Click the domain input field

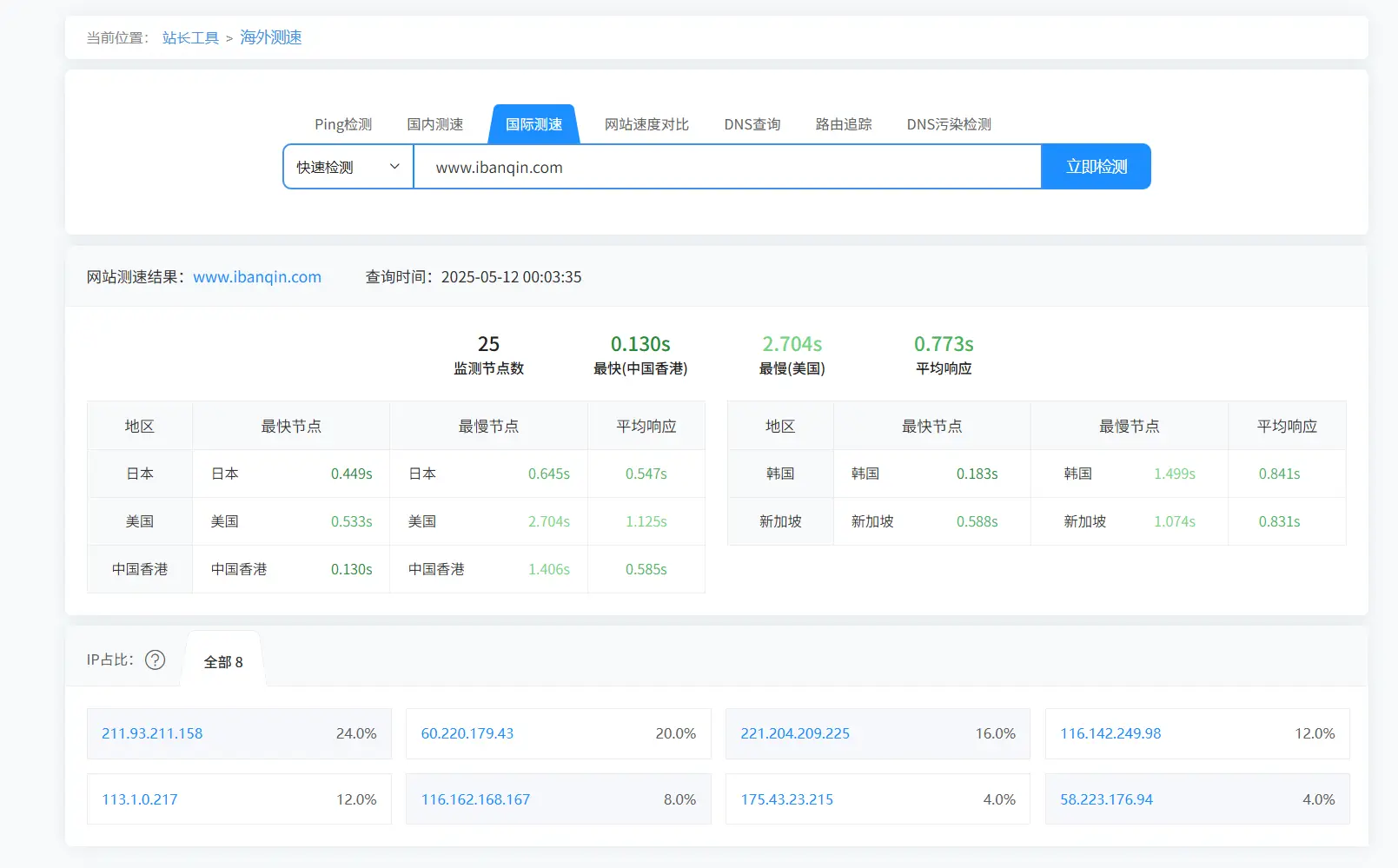(726, 167)
